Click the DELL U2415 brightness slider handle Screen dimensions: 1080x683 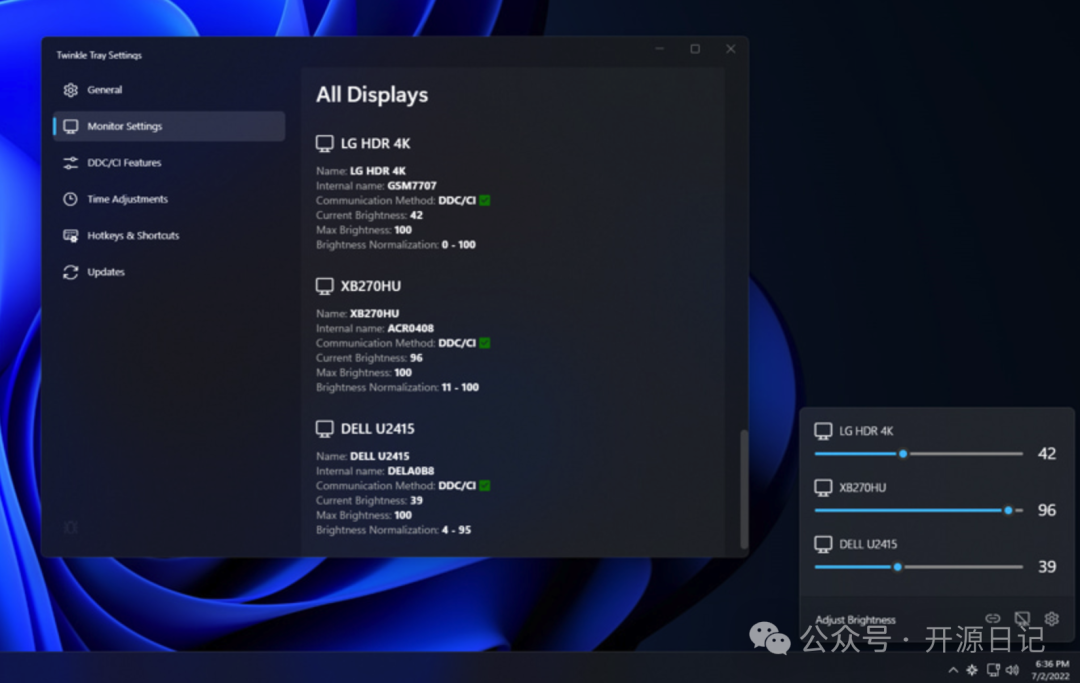click(x=897, y=567)
